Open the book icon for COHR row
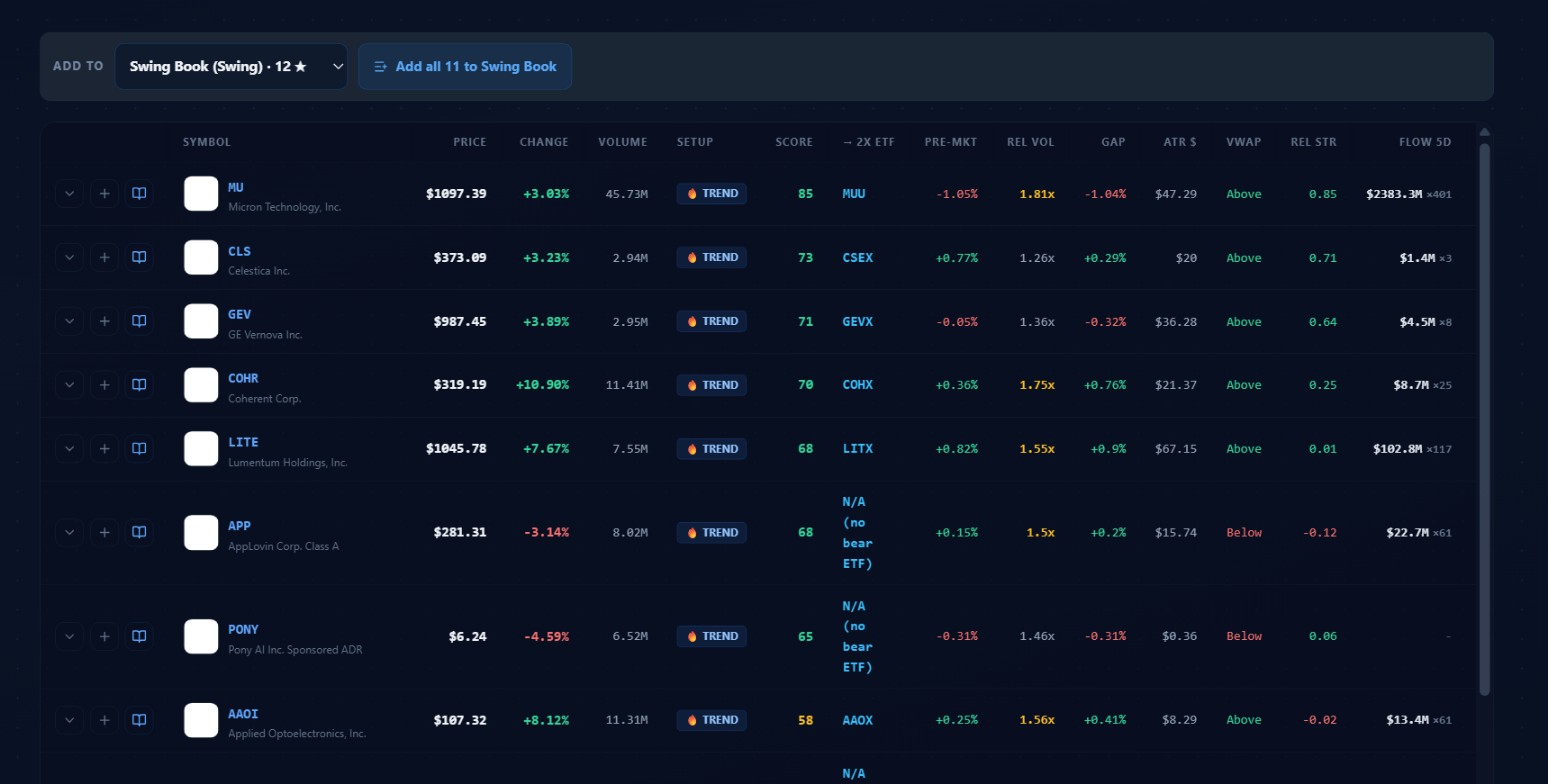The image size is (1548, 784). click(x=139, y=385)
